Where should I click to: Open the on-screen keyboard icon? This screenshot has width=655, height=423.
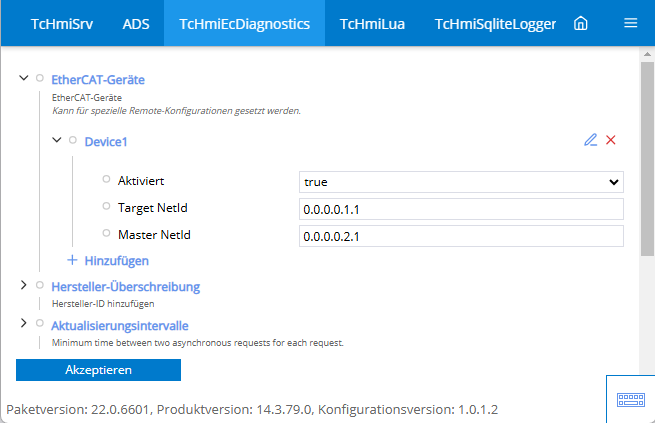pyautogui.click(x=630, y=399)
